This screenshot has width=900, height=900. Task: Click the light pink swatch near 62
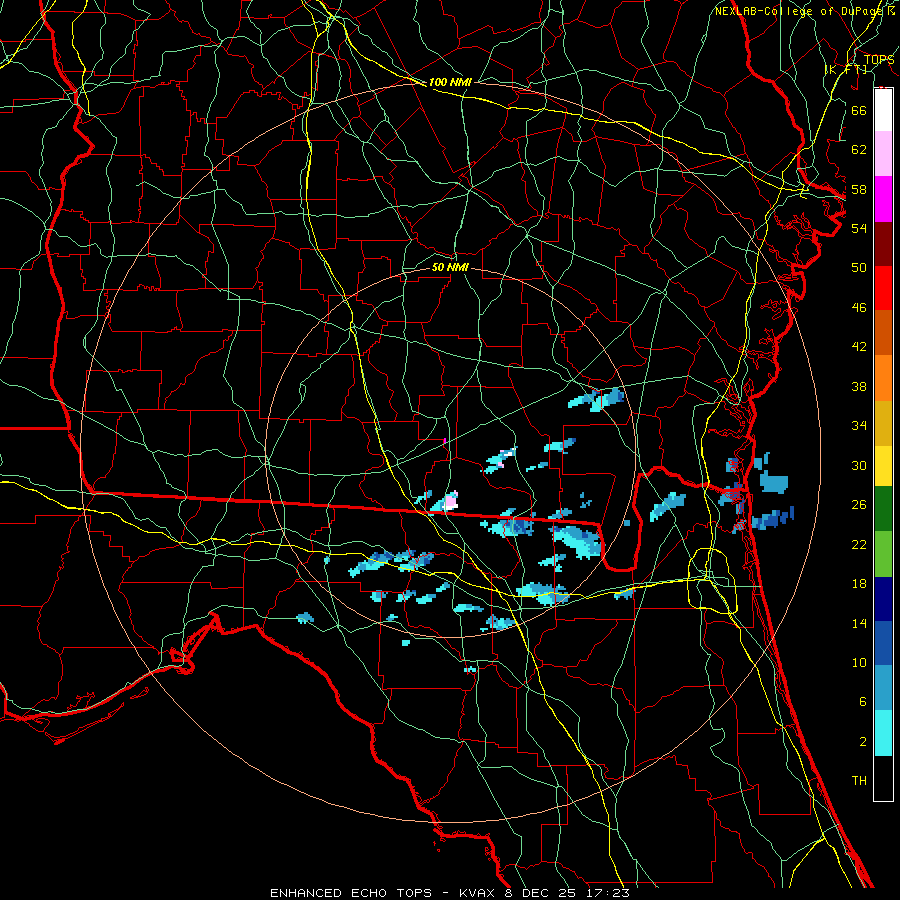coord(883,153)
